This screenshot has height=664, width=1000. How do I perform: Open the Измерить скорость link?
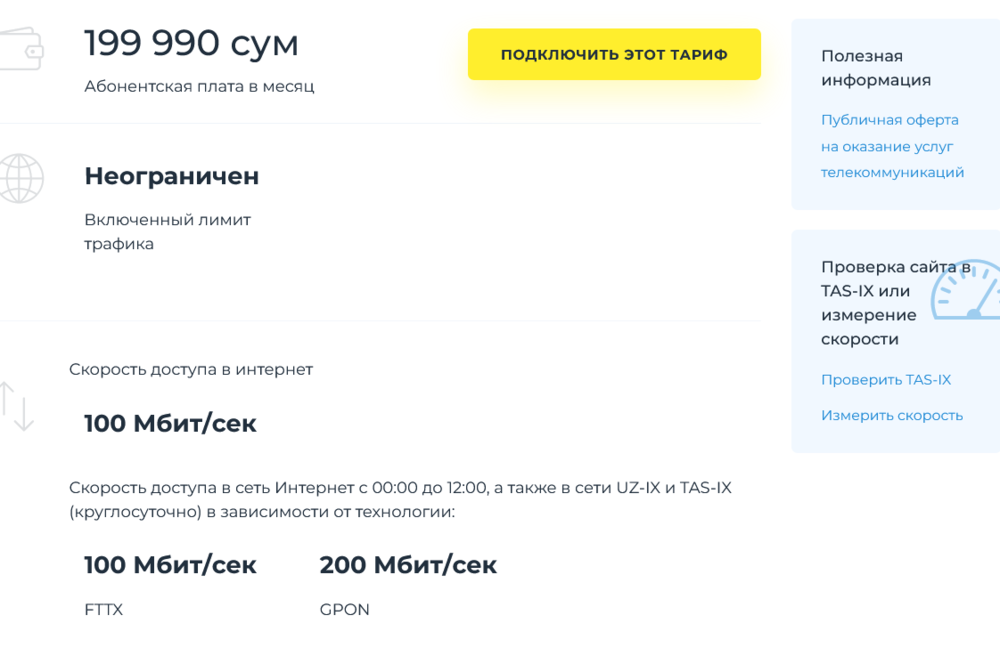coord(891,415)
